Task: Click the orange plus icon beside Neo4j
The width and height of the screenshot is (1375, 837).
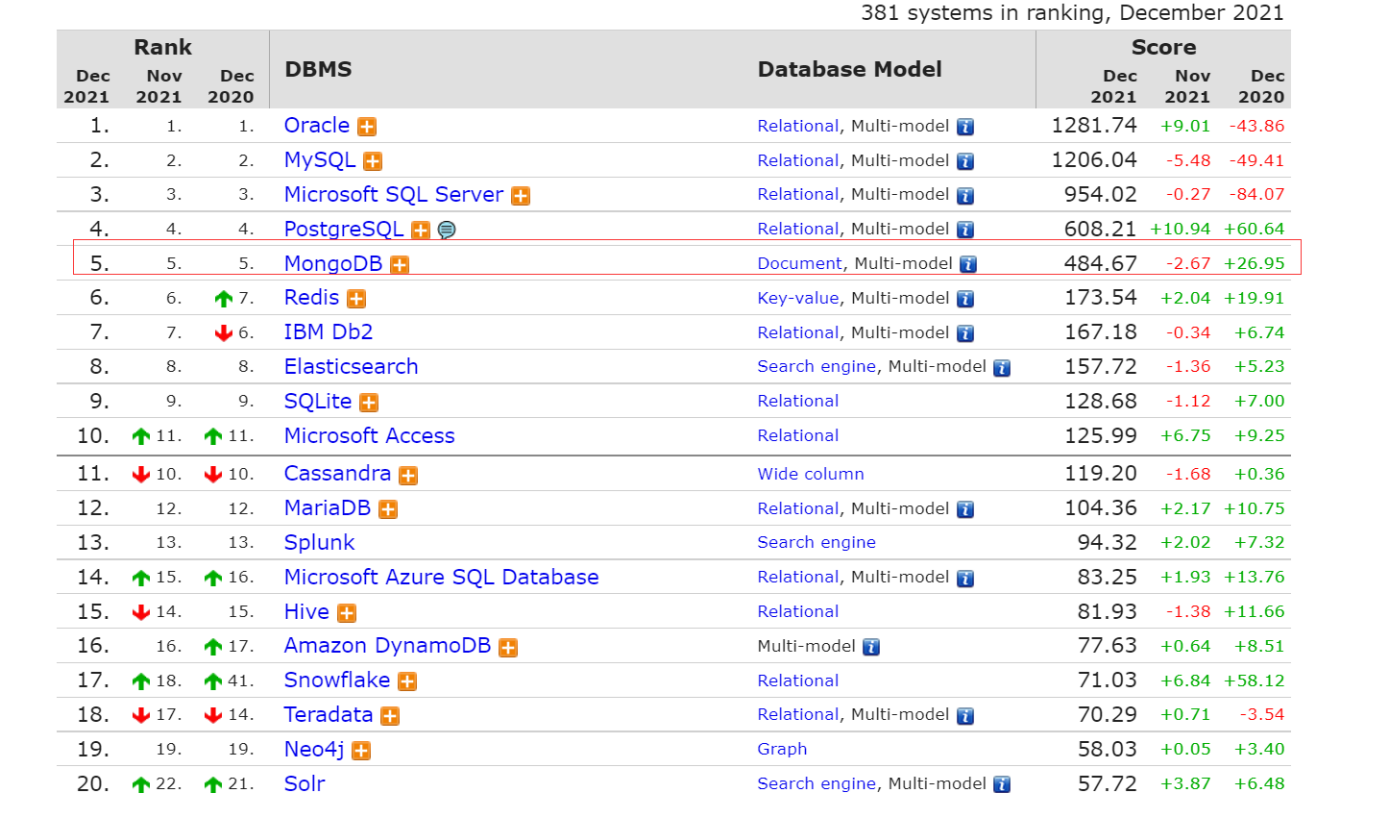Action: pos(361,751)
